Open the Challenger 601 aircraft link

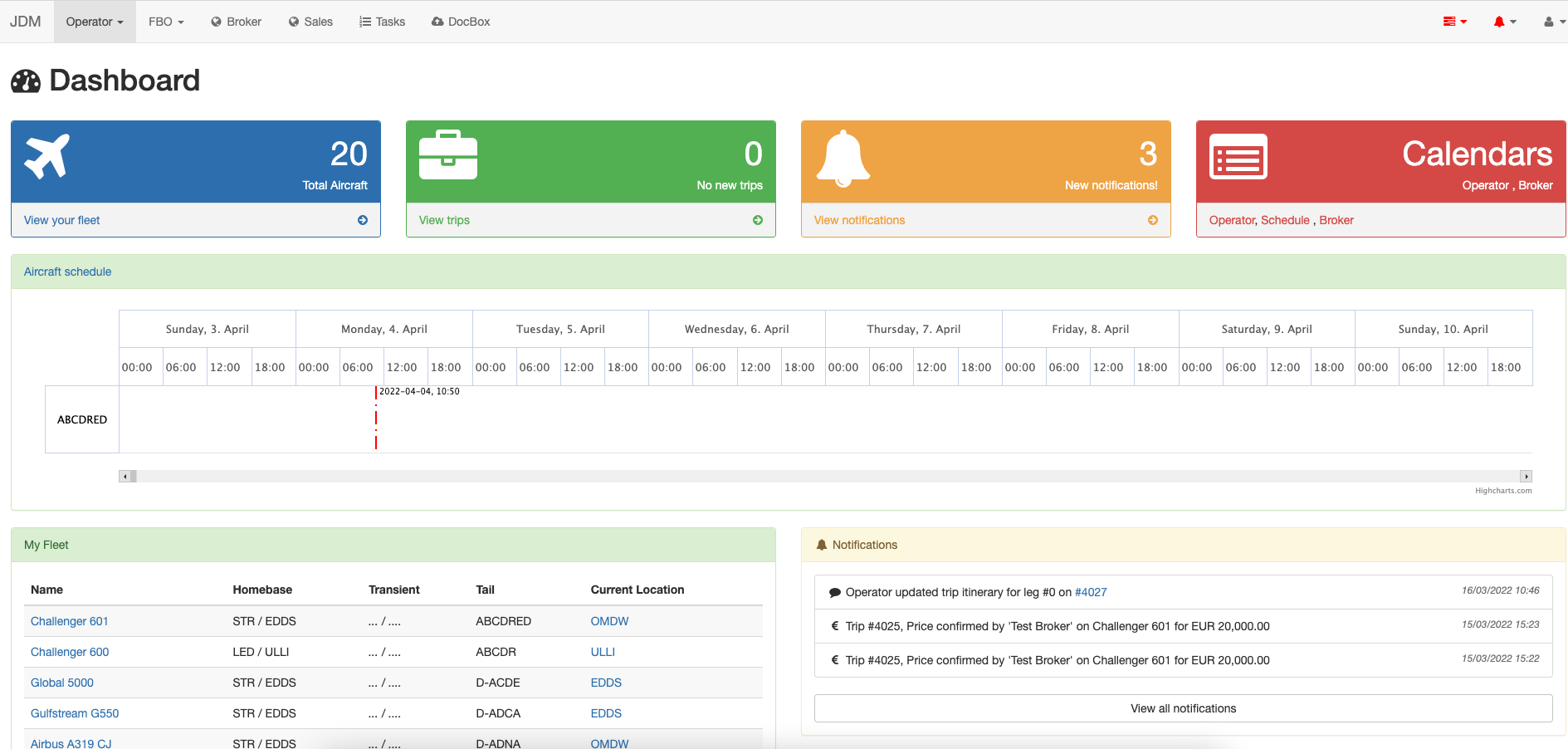coord(70,621)
